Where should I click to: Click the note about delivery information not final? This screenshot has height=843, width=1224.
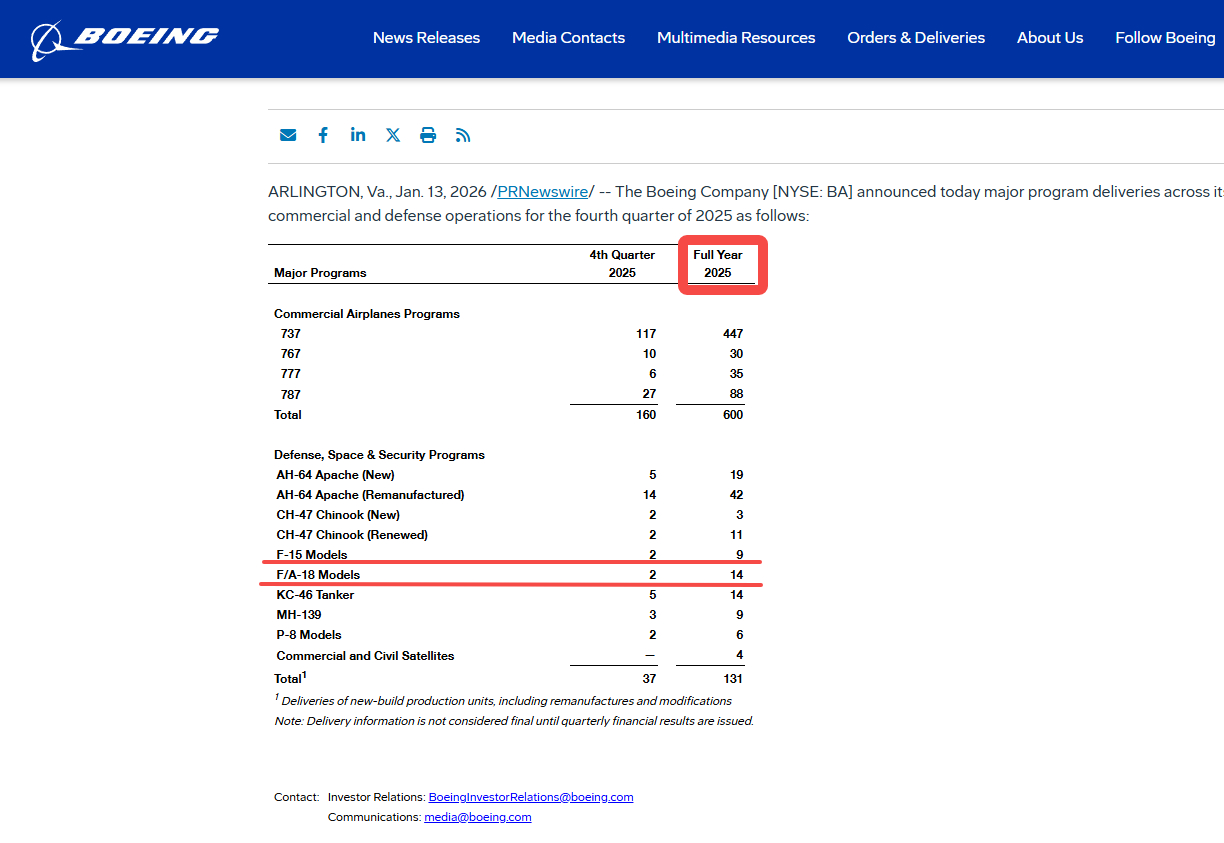tap(514, 721)
